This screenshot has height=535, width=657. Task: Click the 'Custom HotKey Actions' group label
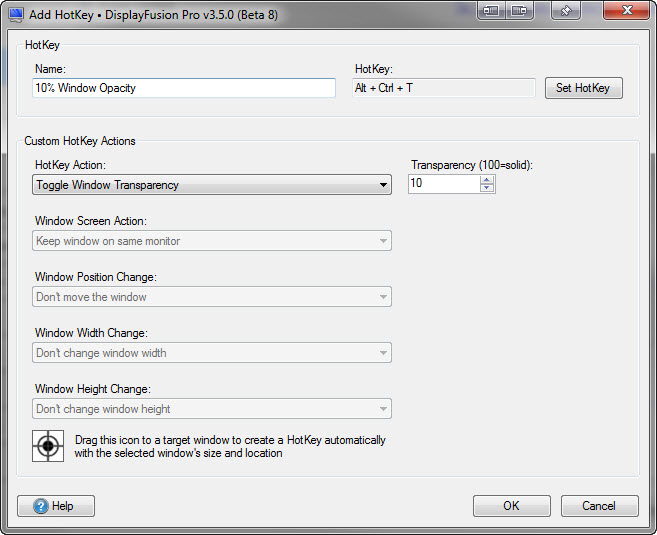[x=80, y=141]
